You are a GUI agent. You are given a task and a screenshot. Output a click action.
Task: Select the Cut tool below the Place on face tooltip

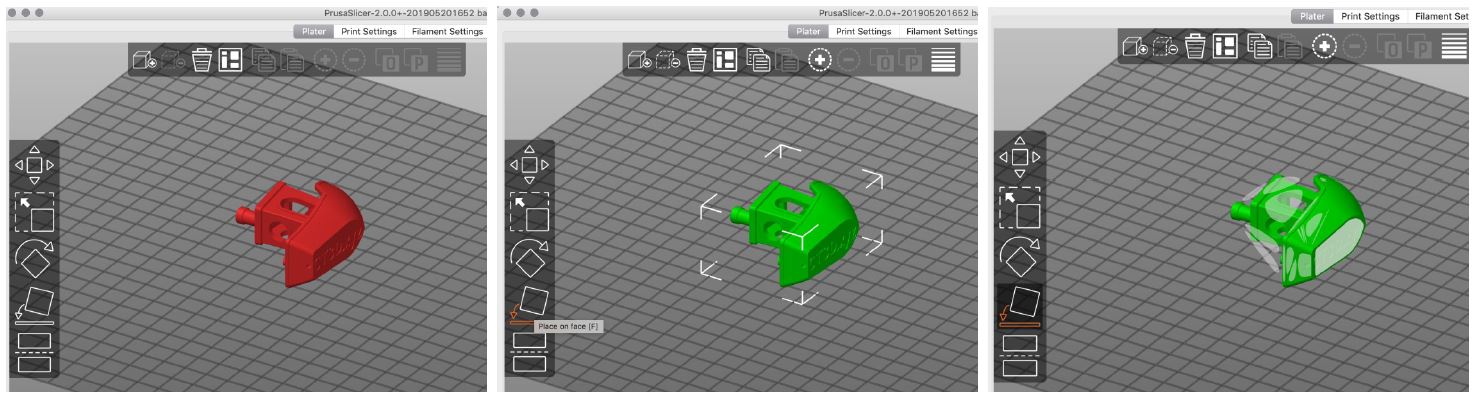click(x=529, y=351)
